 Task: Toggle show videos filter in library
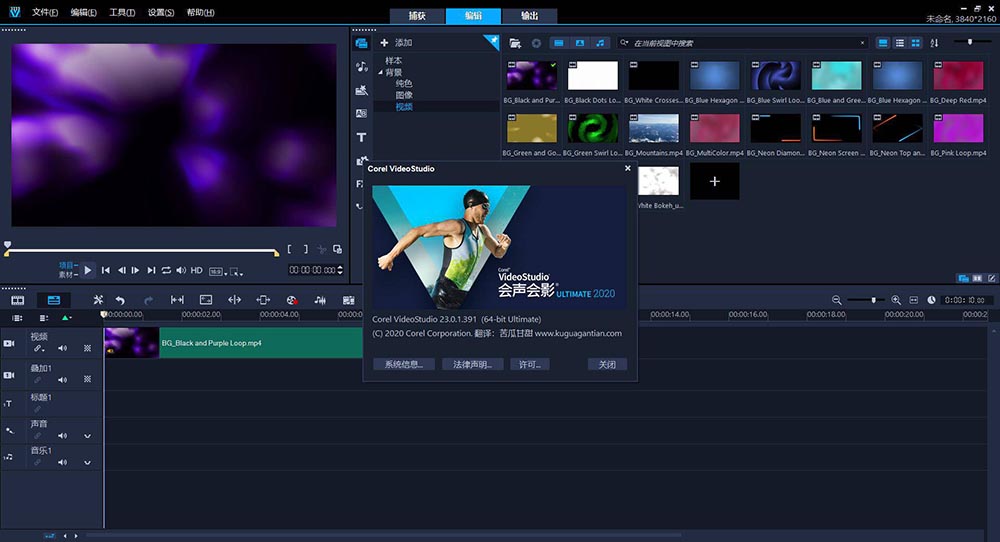(559, 43)
